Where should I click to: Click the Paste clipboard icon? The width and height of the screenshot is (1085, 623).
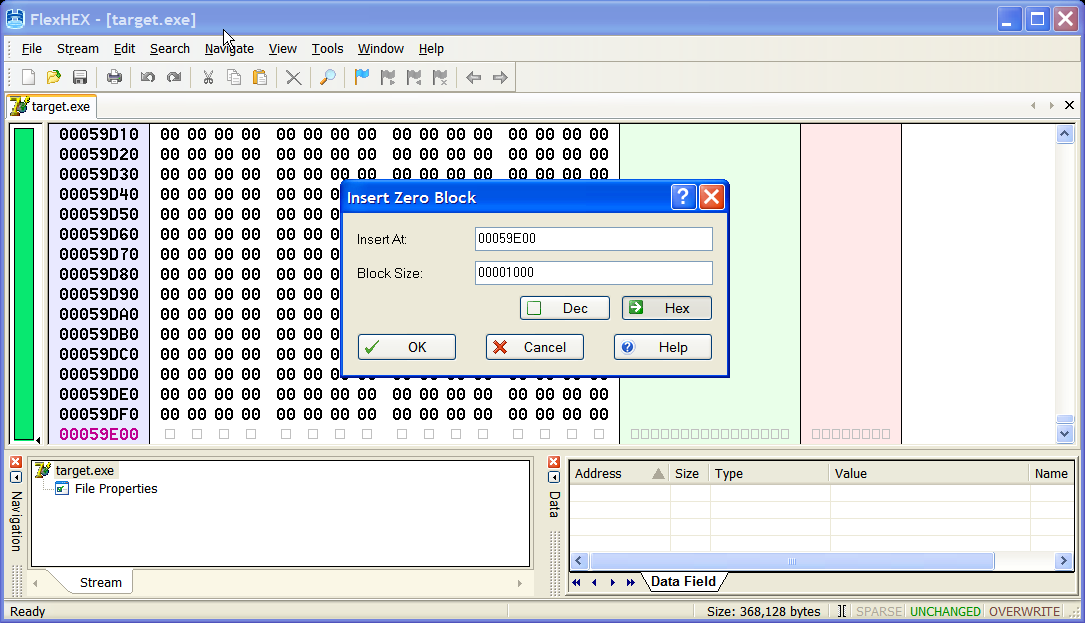[260, 77]
